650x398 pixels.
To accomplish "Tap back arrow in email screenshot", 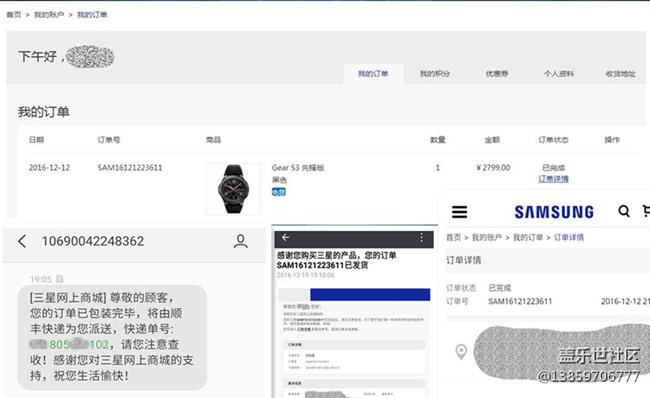I will pos(285,237).
